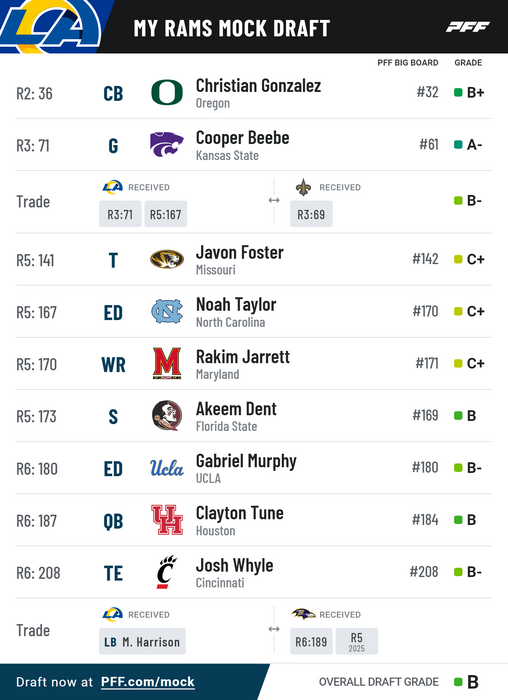Click the Maryland M logo
The height and width of the screenshot is (700, 508).
tap(167, 363)
